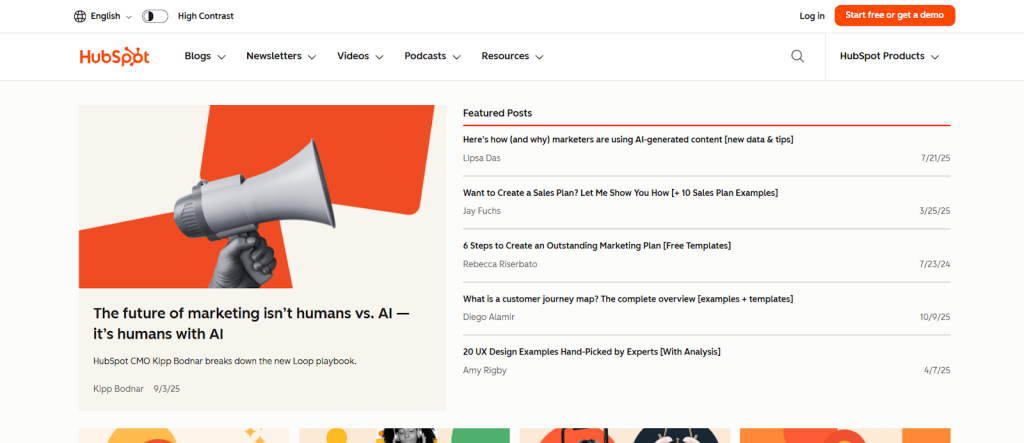Open the Newsletters dropdown
The image size is (1024, 443).
tap(281, 56)
